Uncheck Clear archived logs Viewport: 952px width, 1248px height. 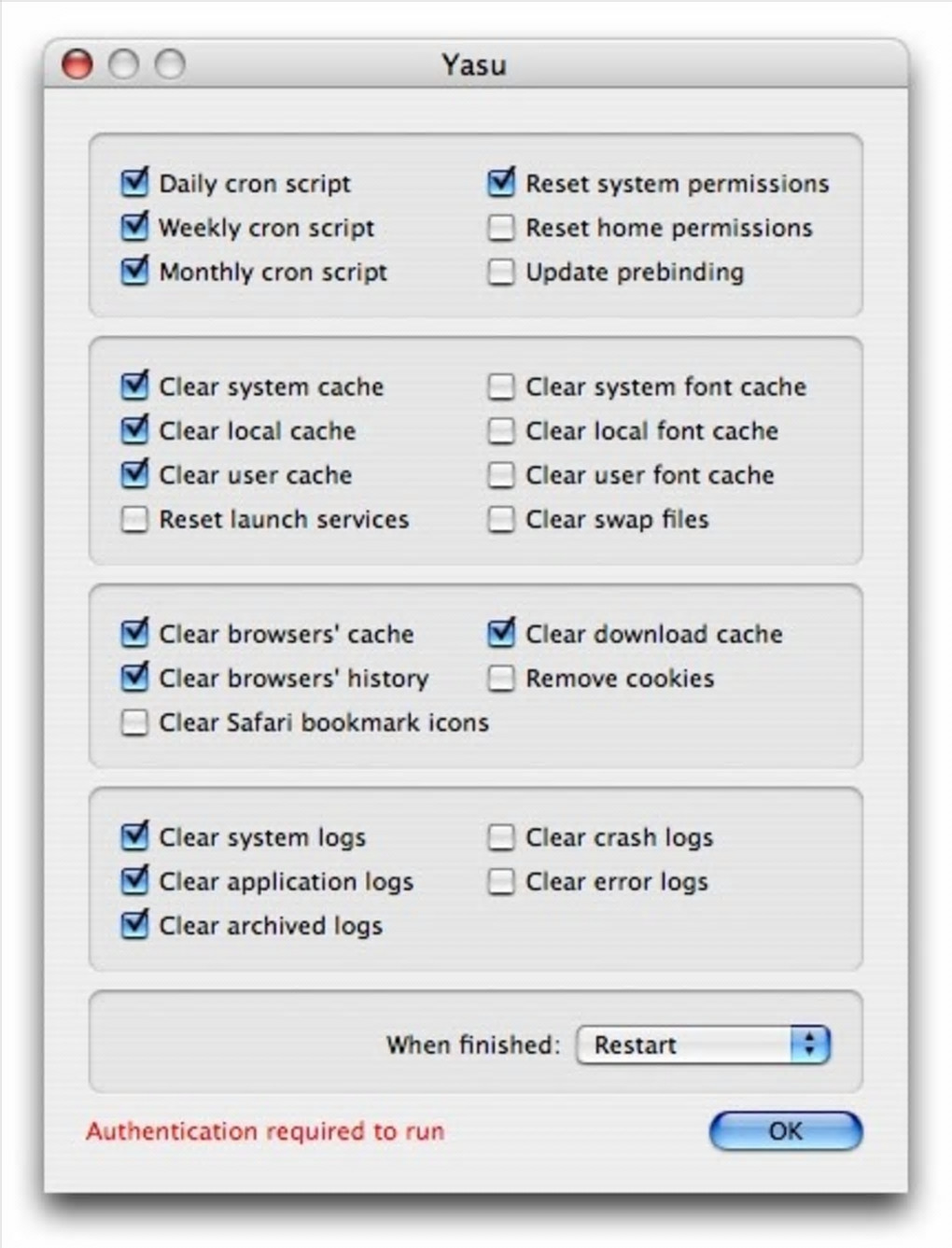[x=135, y=925]
